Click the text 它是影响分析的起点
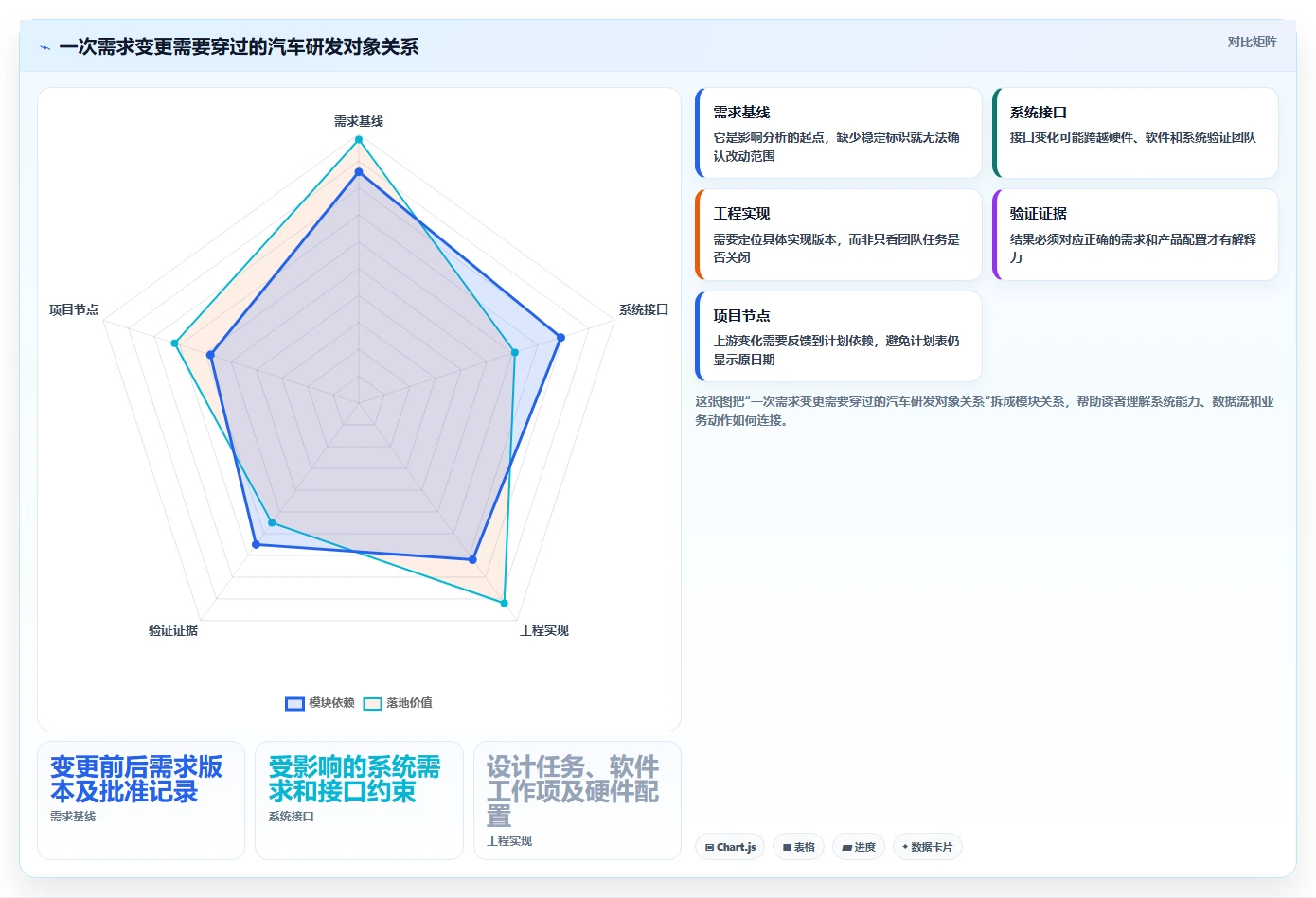This screenshot has width=1316, height=898. (768, 137)
